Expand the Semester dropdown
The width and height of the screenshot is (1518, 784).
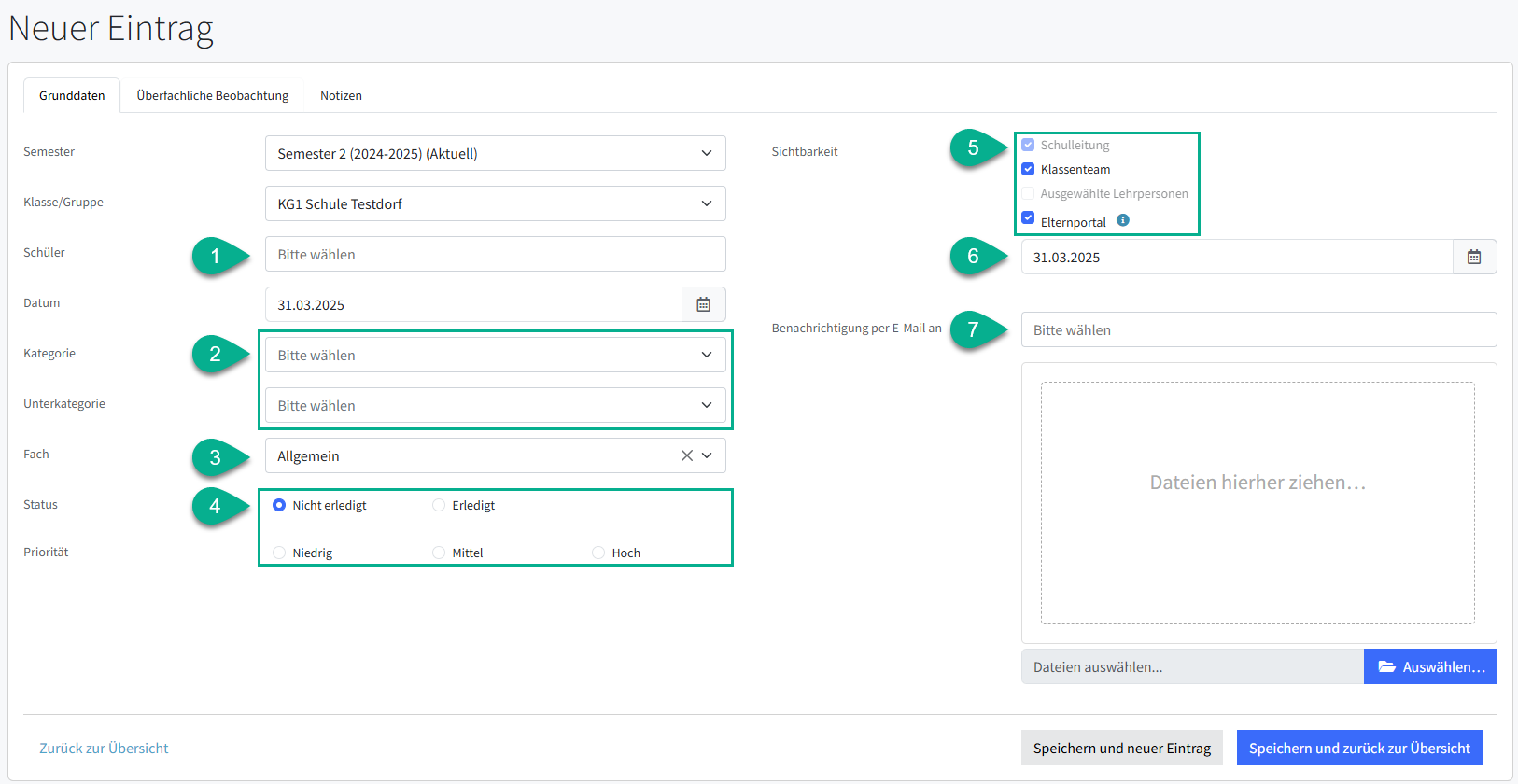[495, 153]
